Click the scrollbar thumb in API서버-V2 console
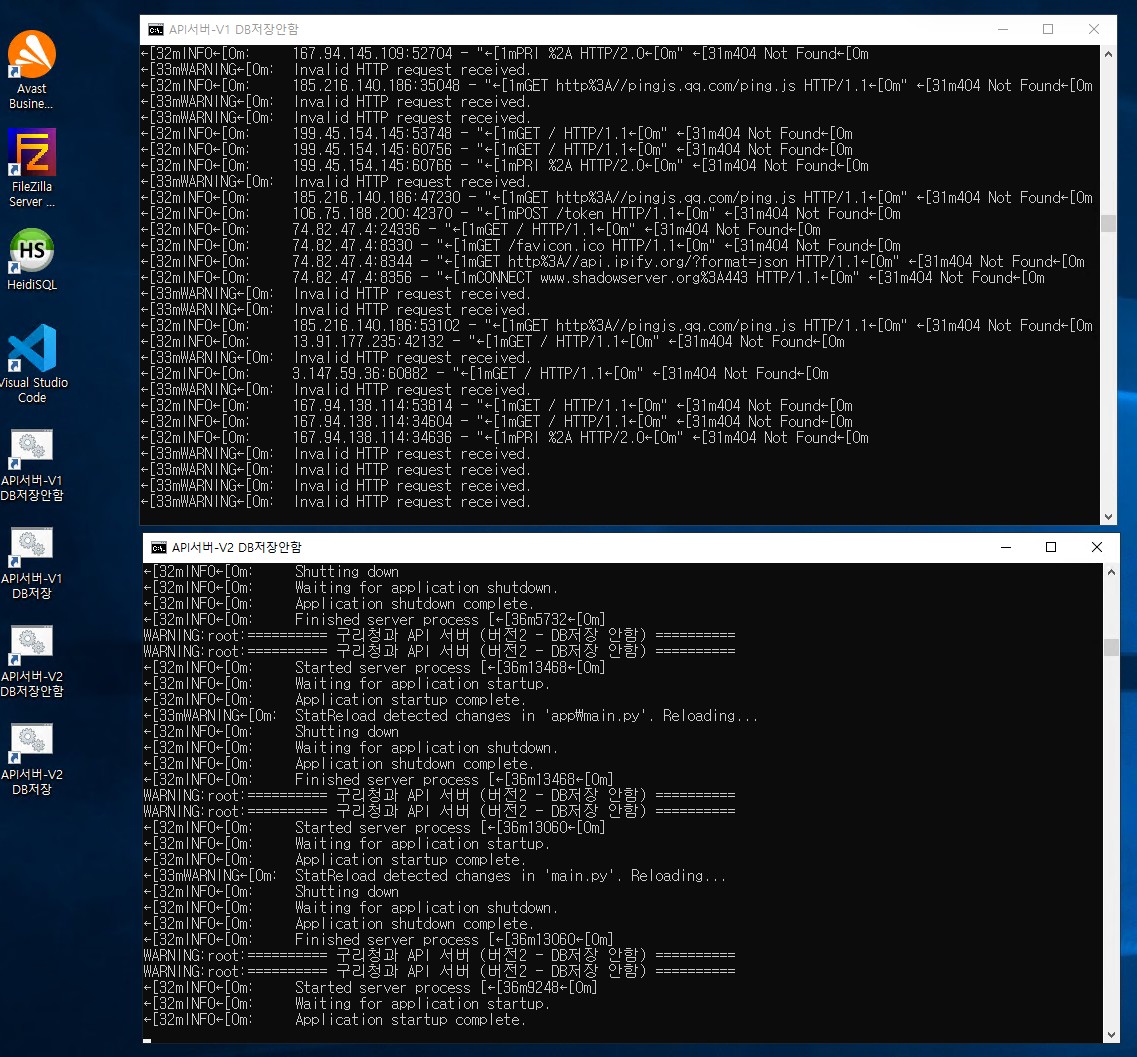The width and height of the screenshot is (1137, 1057). [x=1111, y=647]
